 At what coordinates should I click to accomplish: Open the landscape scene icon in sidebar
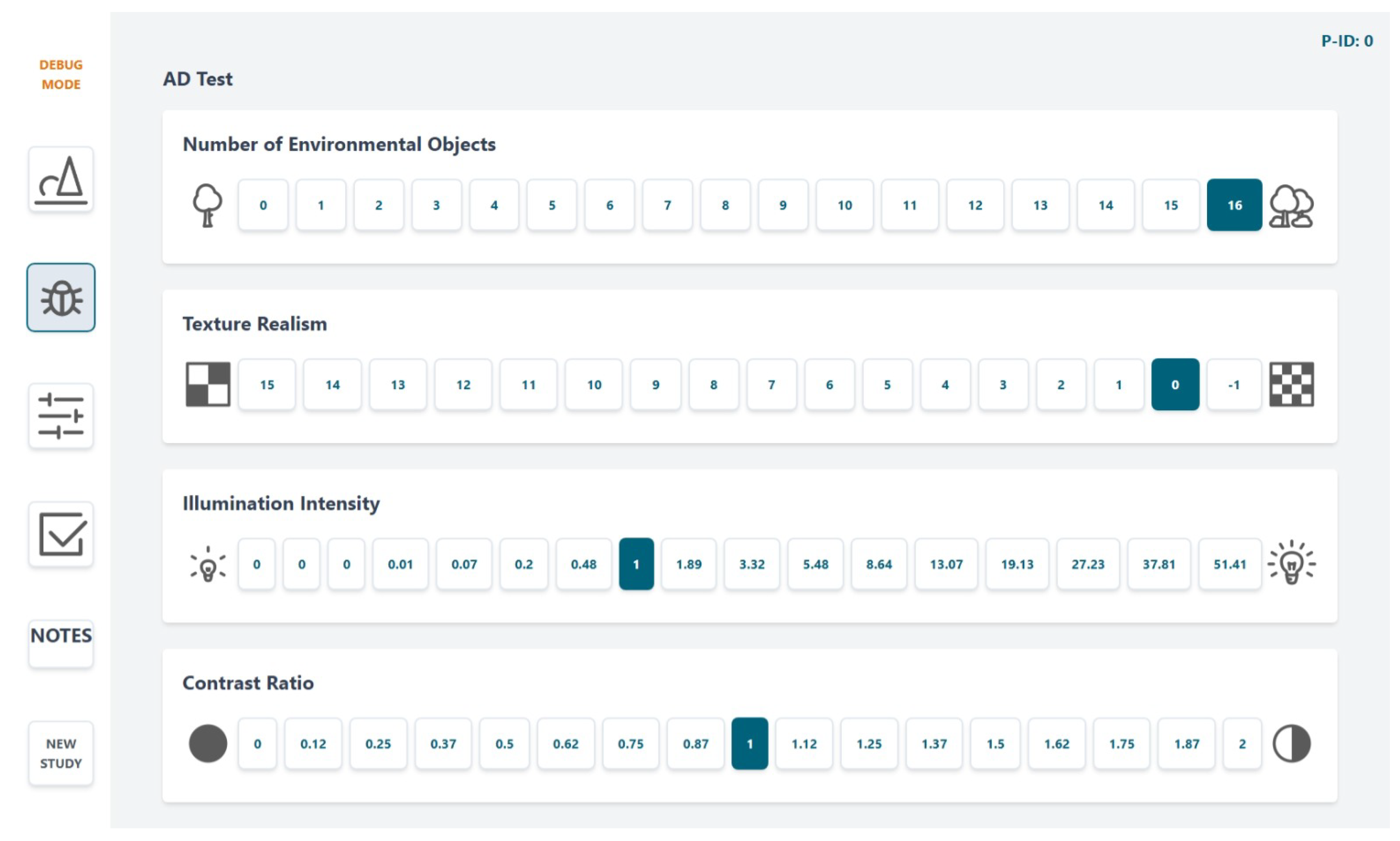[61, 179]
